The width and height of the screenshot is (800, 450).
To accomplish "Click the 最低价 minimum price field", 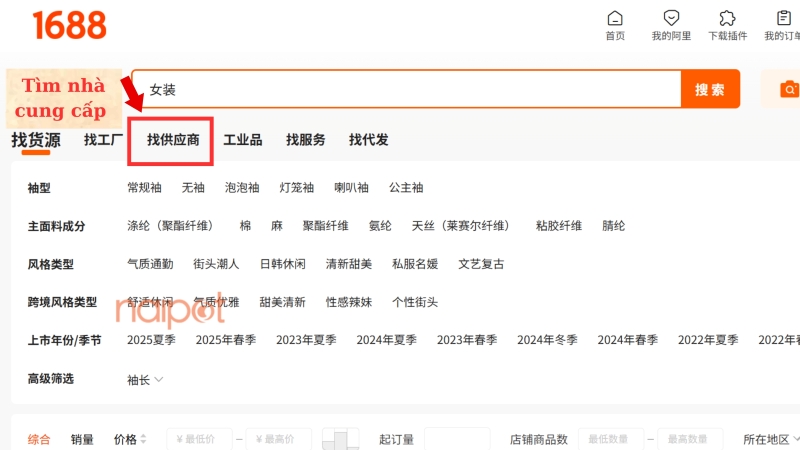I will pyautogui.click(x=199, y=439).
